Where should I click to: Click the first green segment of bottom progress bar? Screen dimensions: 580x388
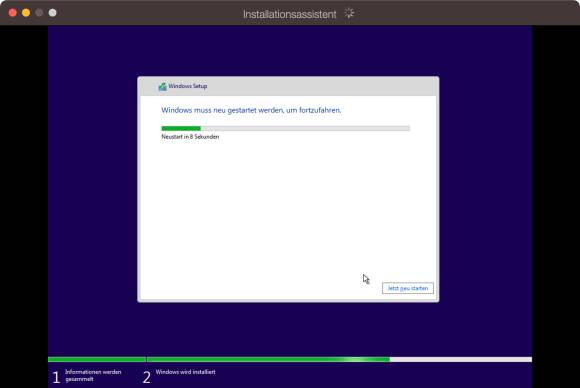[x=97, y=359]
